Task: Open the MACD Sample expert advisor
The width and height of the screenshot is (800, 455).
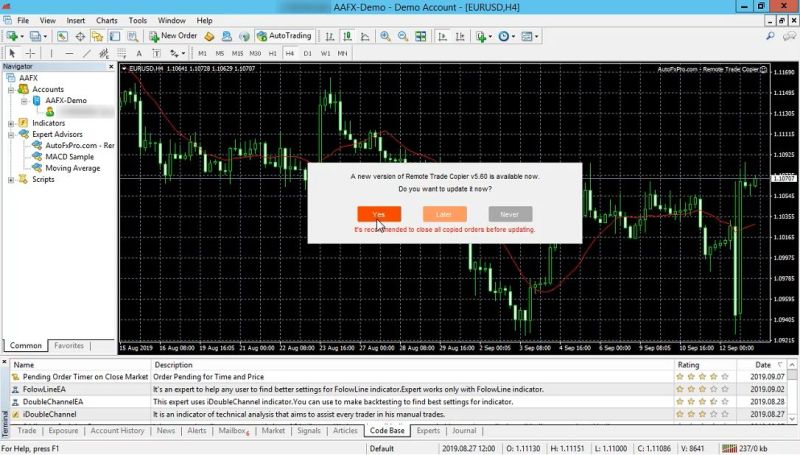Action: (69, 157)
